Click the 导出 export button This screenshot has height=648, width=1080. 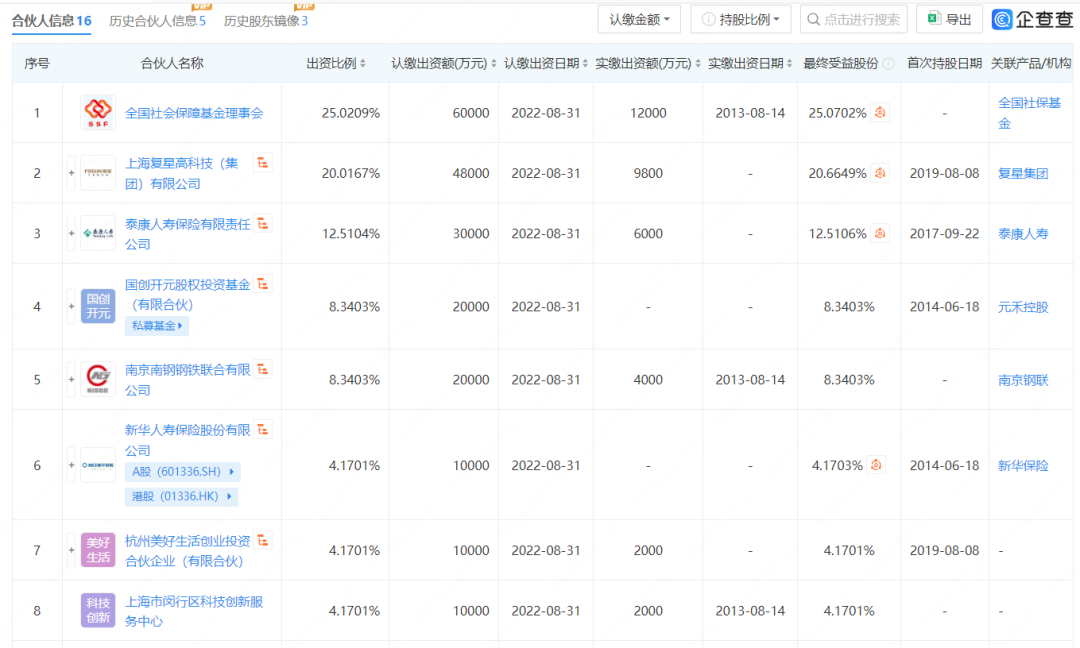949,19
